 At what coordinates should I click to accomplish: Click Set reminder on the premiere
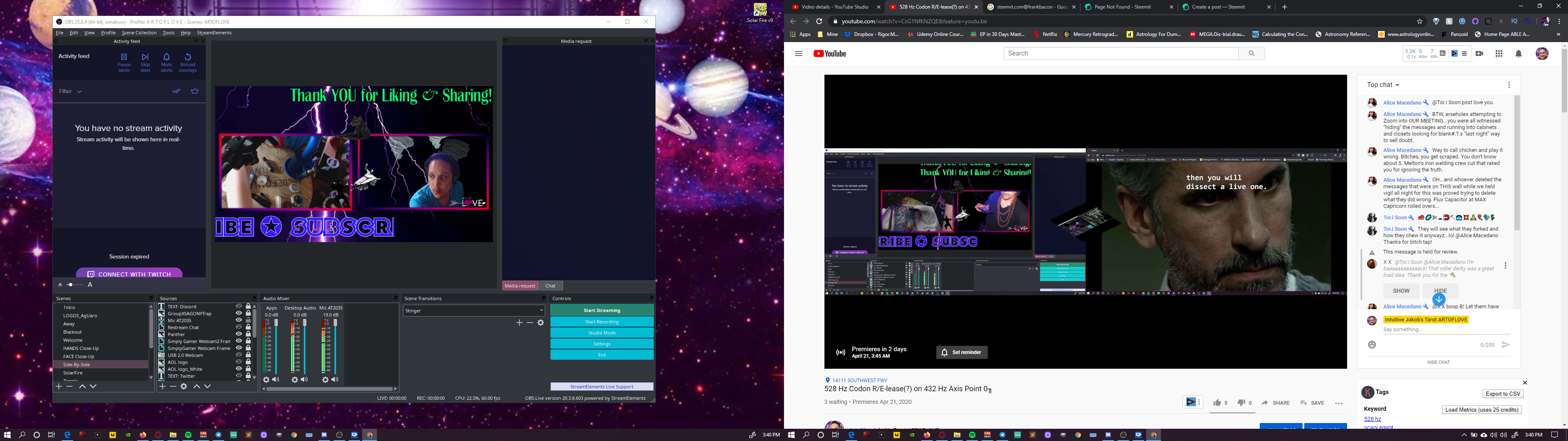click(x=962, y=353)
